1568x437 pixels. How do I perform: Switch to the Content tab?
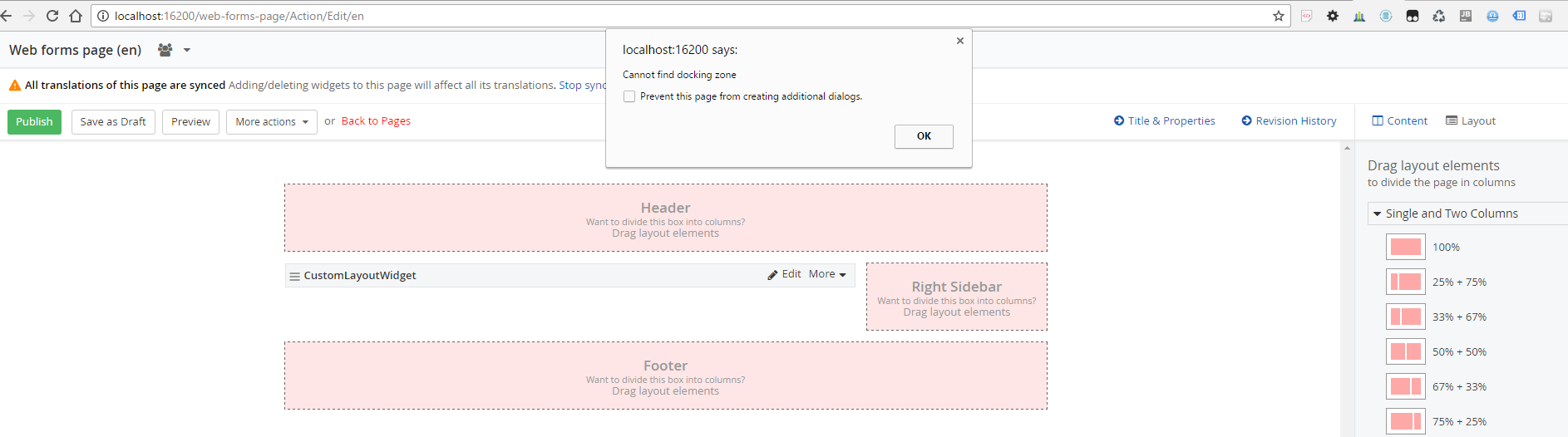(1399, 121)
